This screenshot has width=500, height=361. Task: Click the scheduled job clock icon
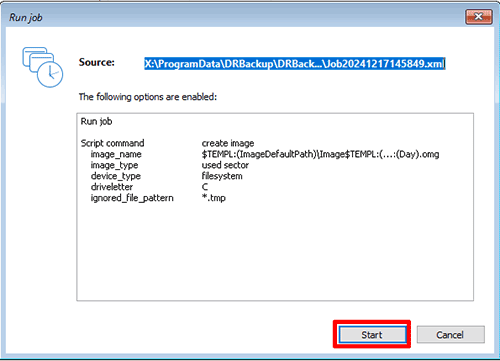(x=42, y=67)
